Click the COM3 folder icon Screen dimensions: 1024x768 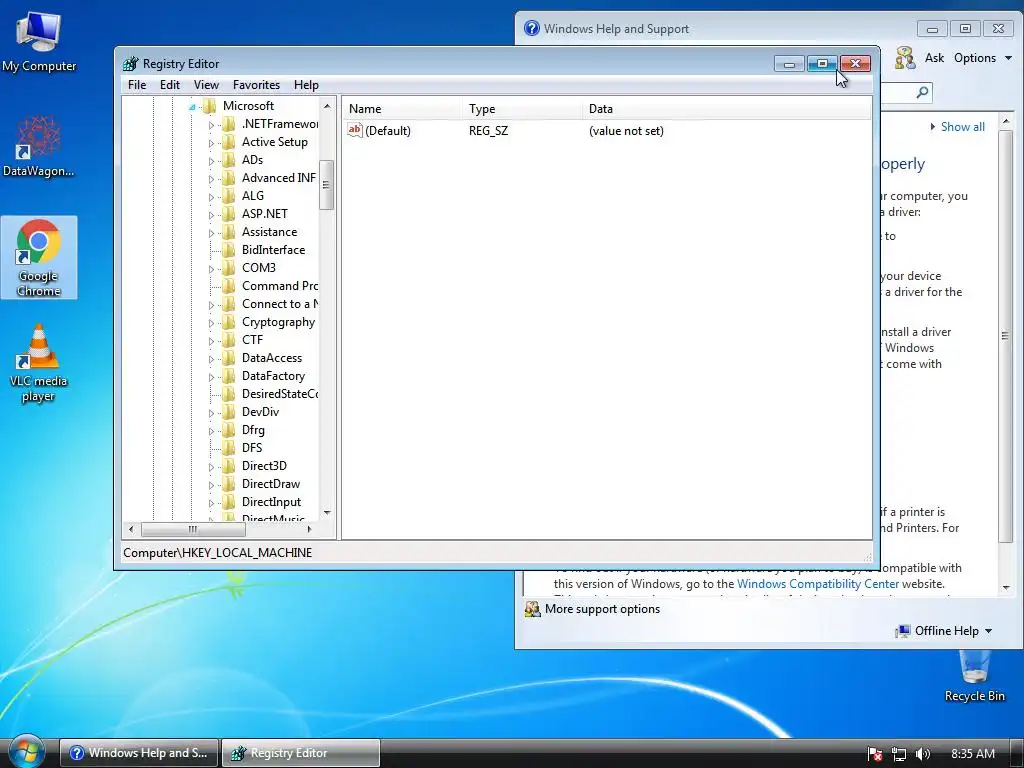coord(229,268)
